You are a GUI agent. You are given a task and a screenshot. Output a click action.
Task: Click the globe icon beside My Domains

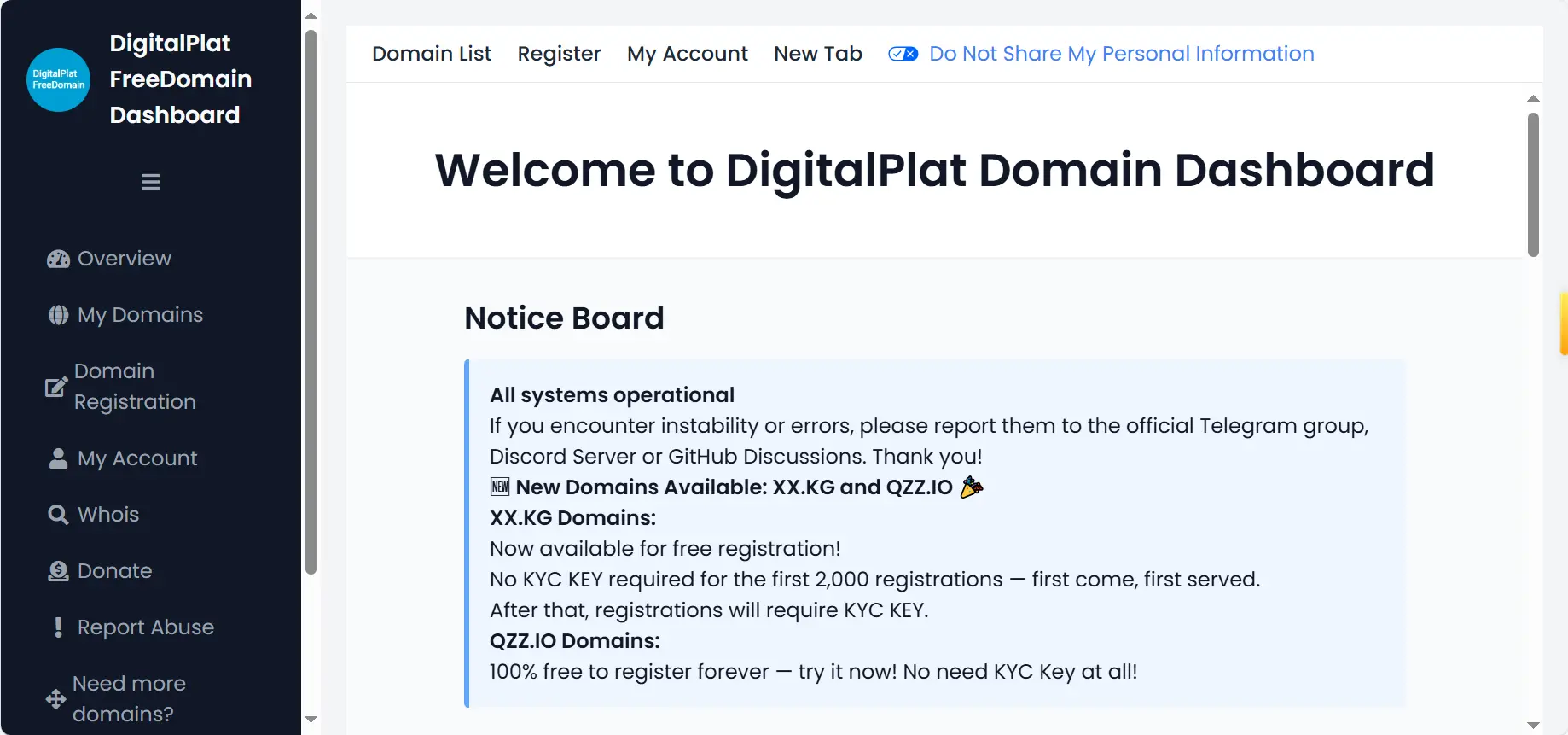58,315
